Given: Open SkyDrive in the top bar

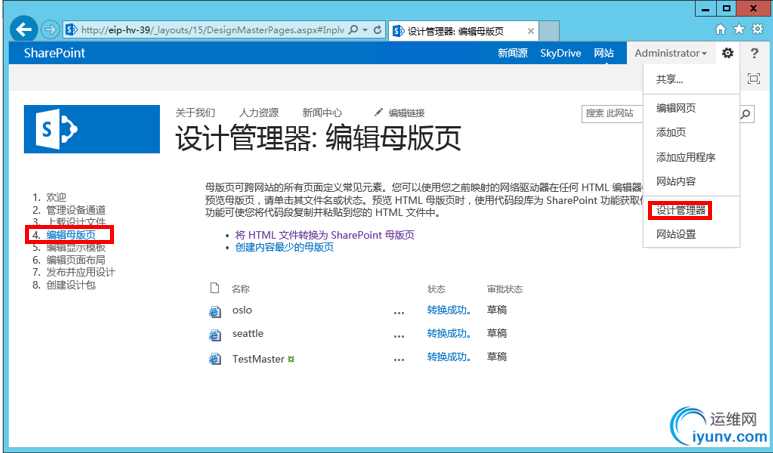Looking at the screenshot, I should coord(561,53).
